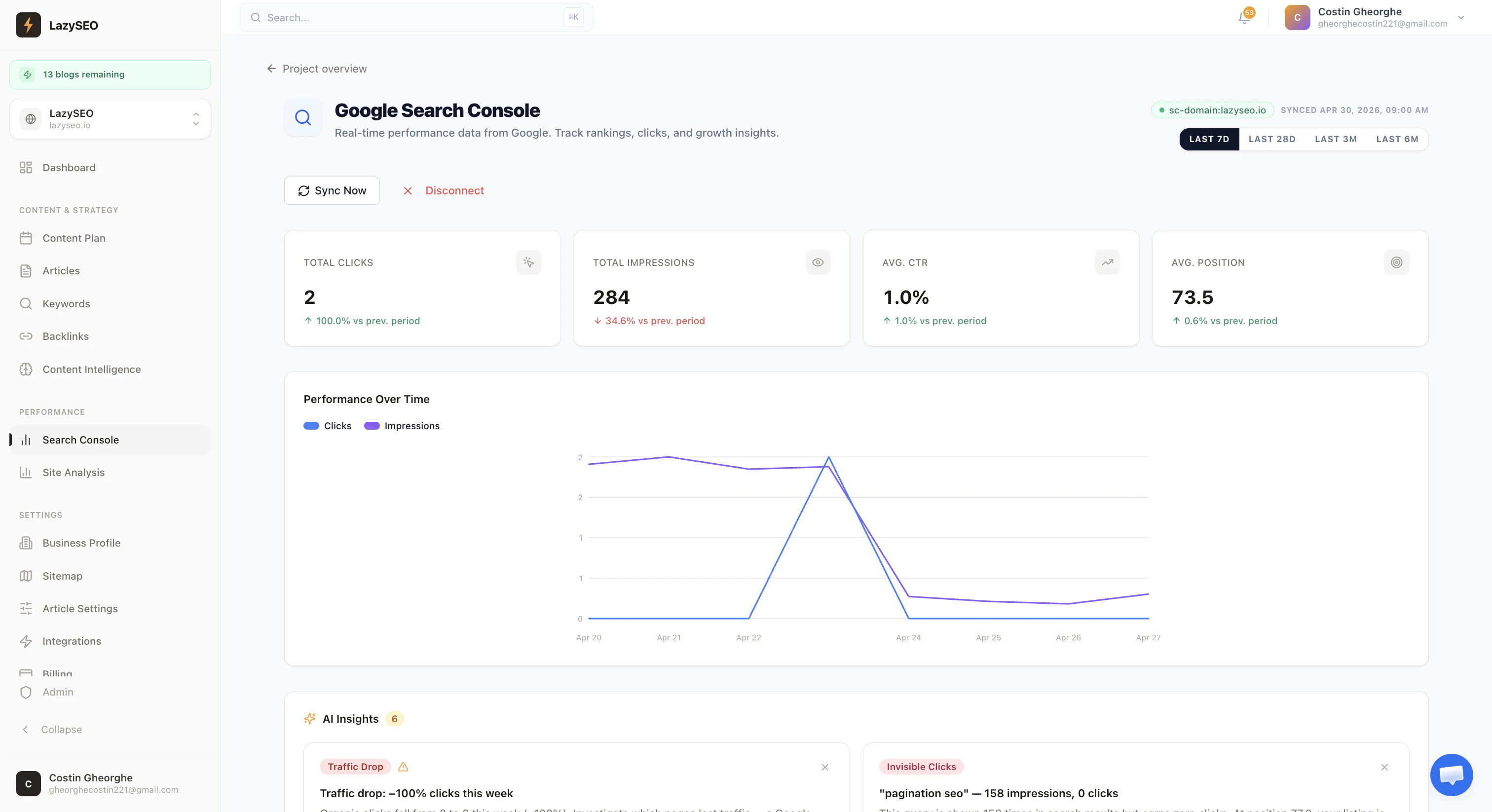The height and width of the screenshot is (812, 1492).
Task: Click the Content Plan calendar icon
Action: click(x=26, y=238)
